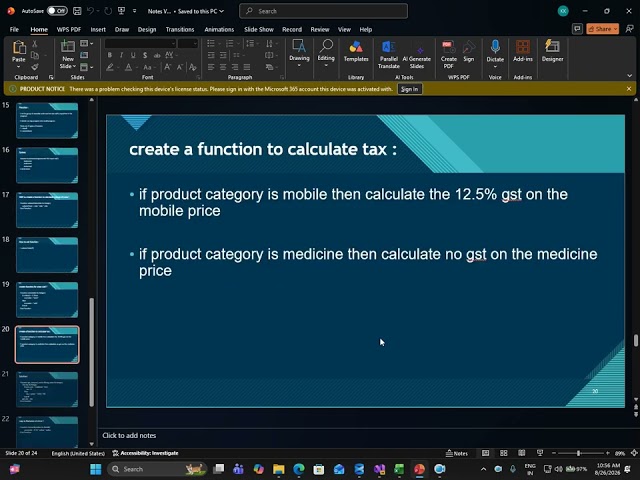Open the Editing search tools
The width and height of the screenshot is (640, 480).
pos(326,53)
